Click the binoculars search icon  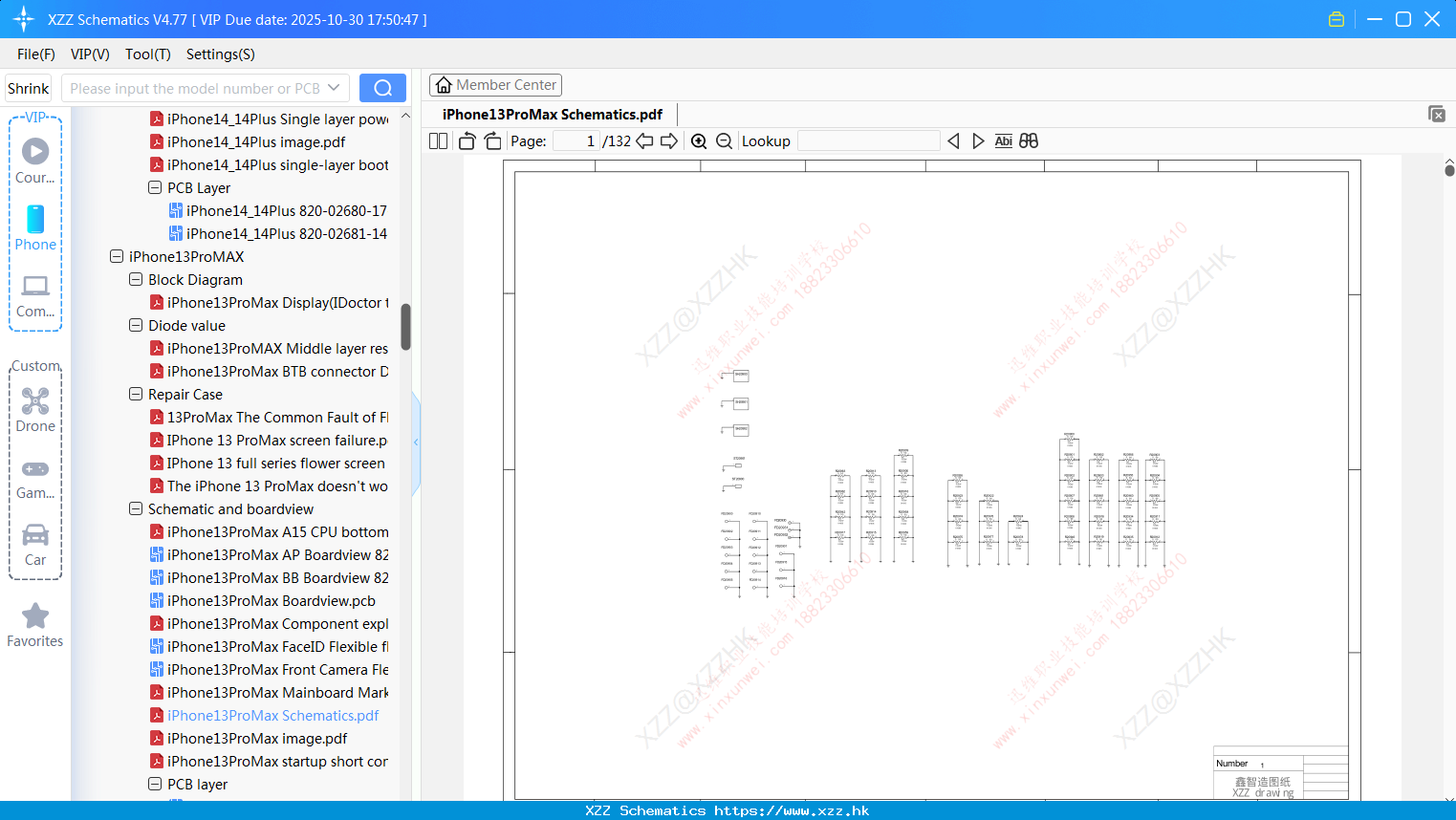pos(1029,141)
